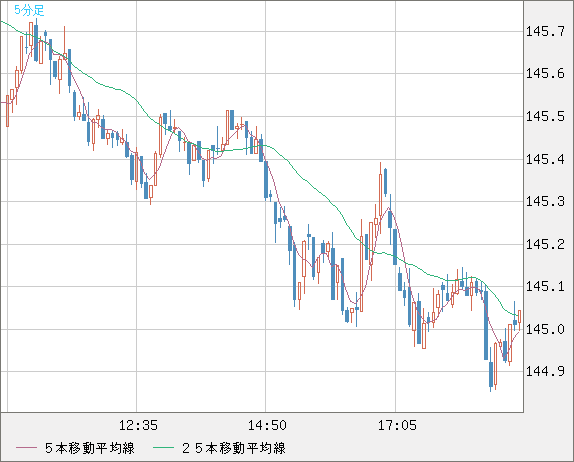The width and height of the screenshot is (574, 462).
Task: Click the 144.9 price axis label
Action: 545,372
